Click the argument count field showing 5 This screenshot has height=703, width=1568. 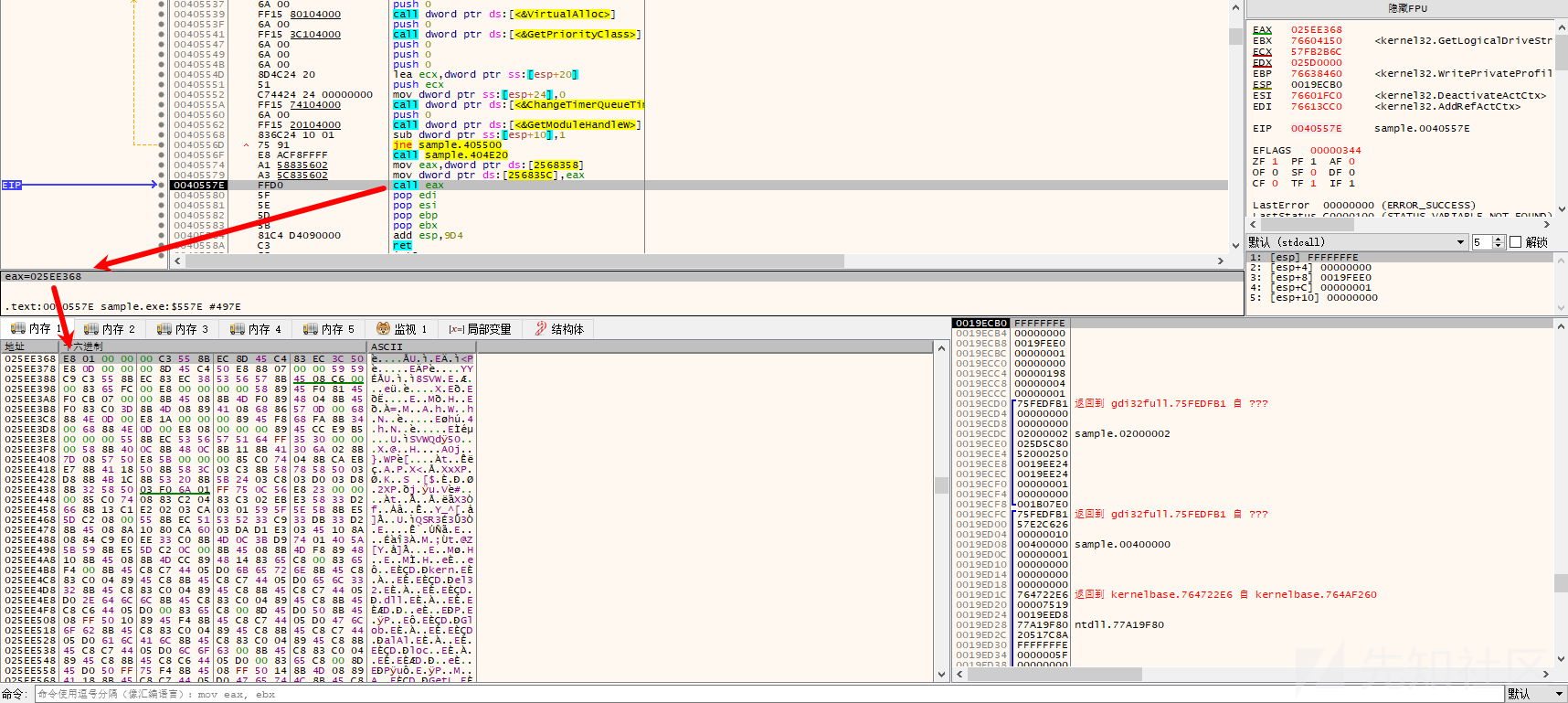pos(1482,242)
